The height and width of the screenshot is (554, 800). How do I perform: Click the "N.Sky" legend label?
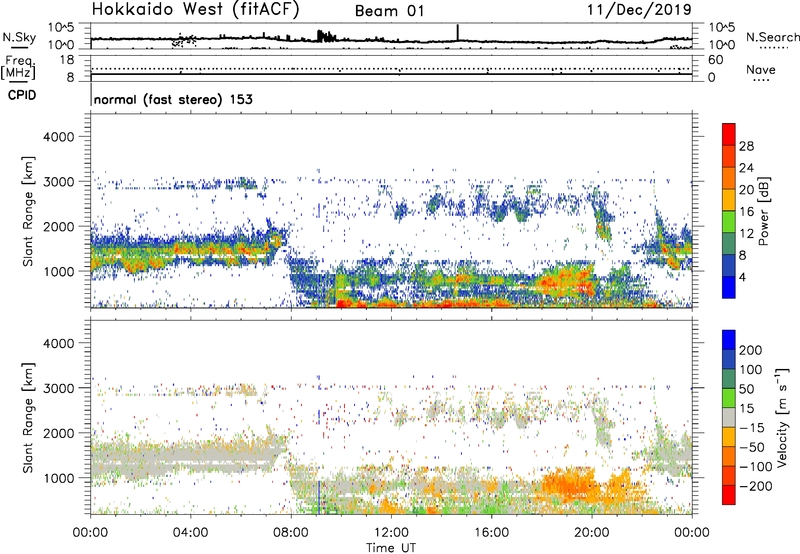pos(19,37)
